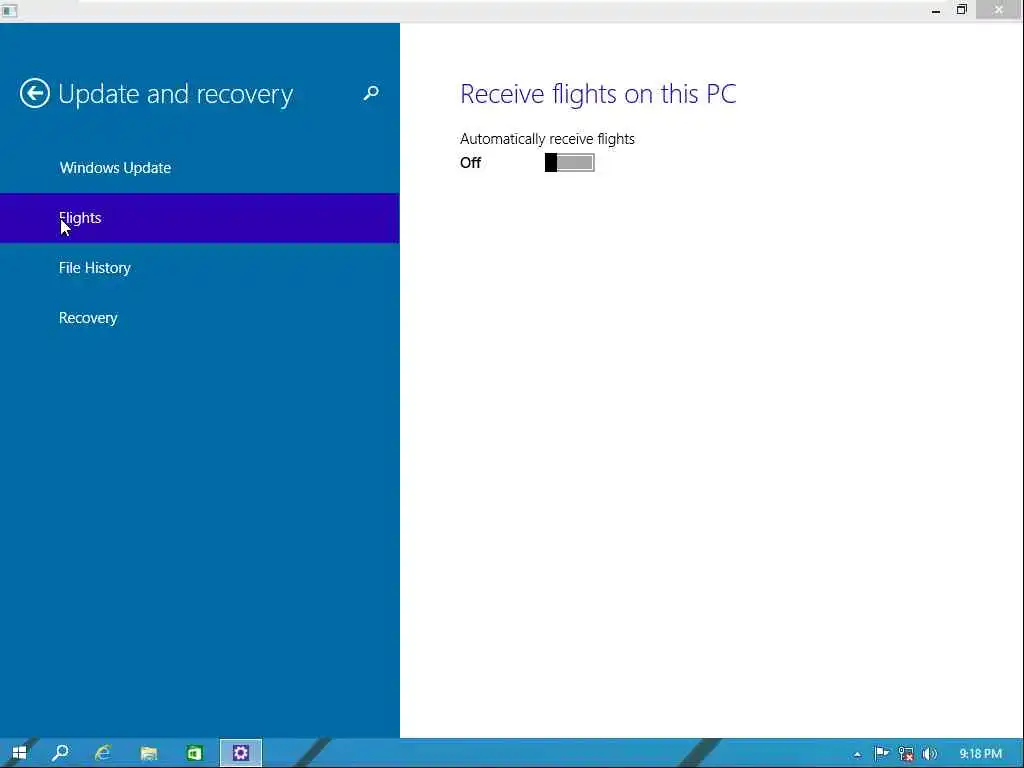
Task: Go back with the circled arrow button
Action: coord(35,93)
